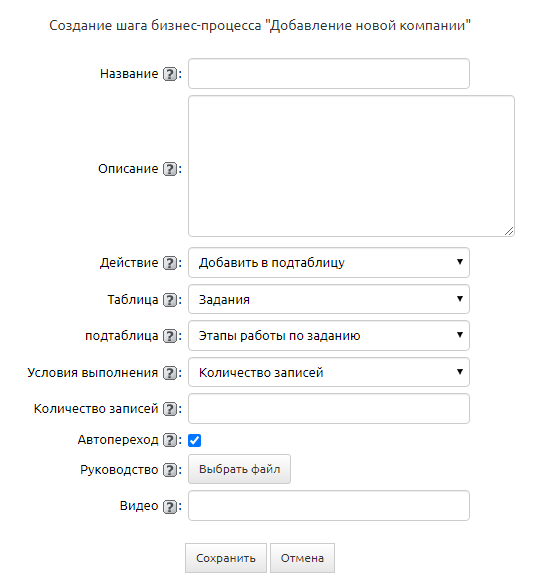Click the question mark next to Таблица
This screenshot has width=537, height=584.
(x=170, y=300)
